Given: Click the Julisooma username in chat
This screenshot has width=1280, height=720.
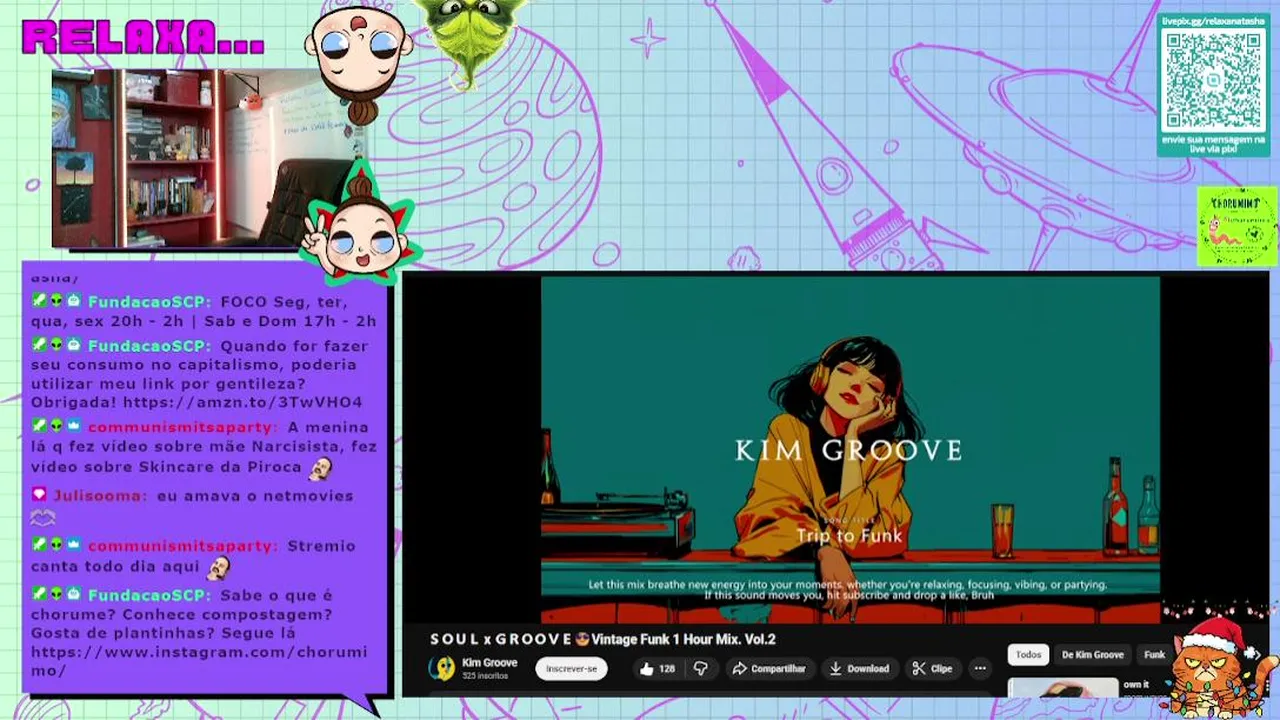Looking at the screenshot, I should coord(99,495).
